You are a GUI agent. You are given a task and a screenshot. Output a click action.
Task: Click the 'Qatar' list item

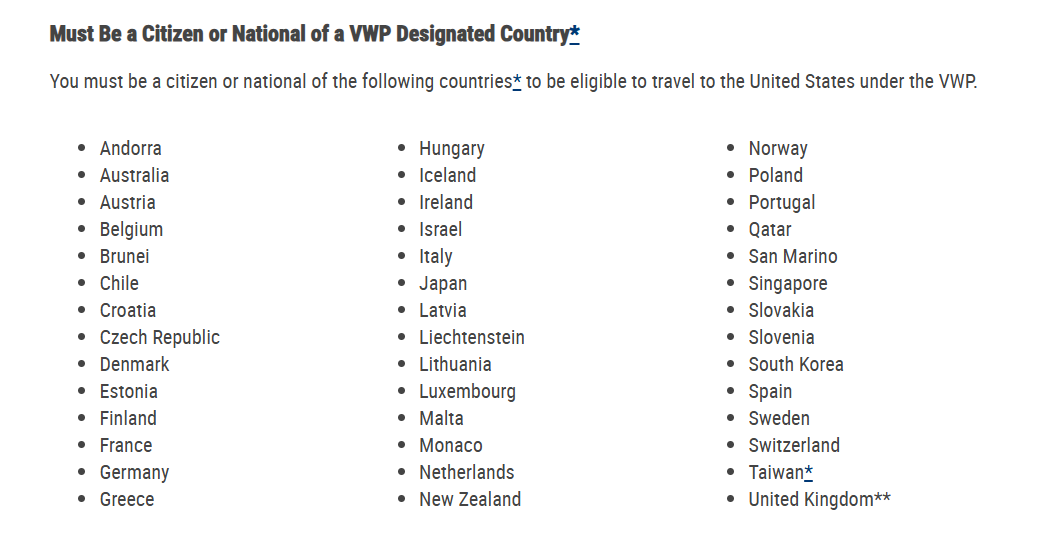coord(770,230)
